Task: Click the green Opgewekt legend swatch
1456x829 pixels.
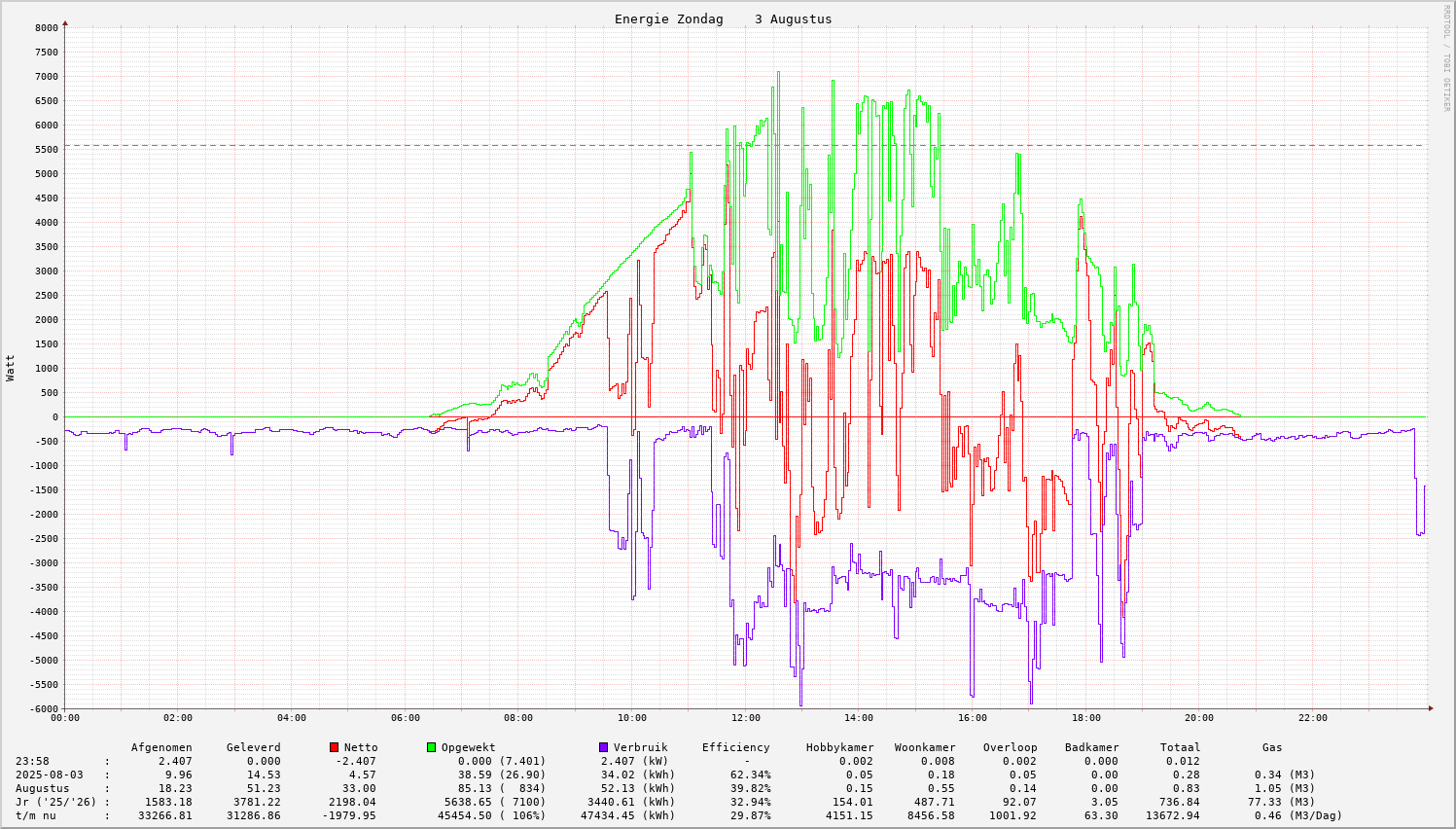Action: 432,747
